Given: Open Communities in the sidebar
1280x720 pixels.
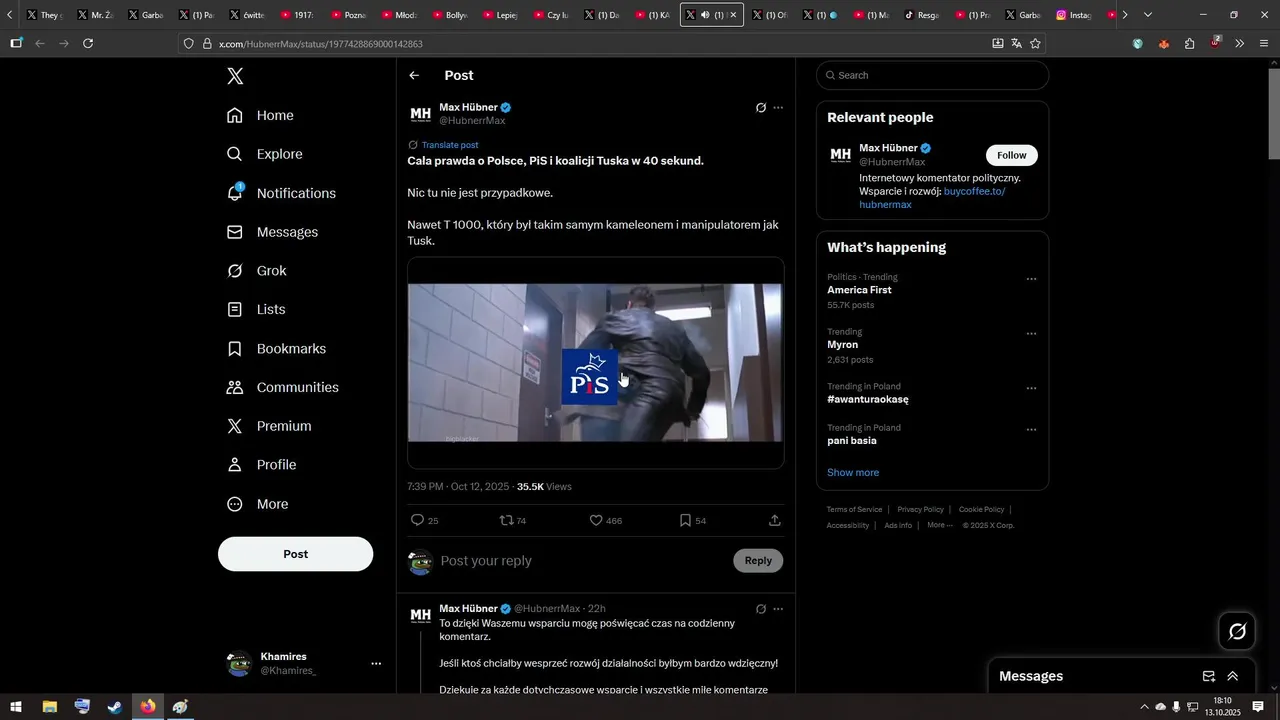Looking at the screenshot, I should [282, 387].
